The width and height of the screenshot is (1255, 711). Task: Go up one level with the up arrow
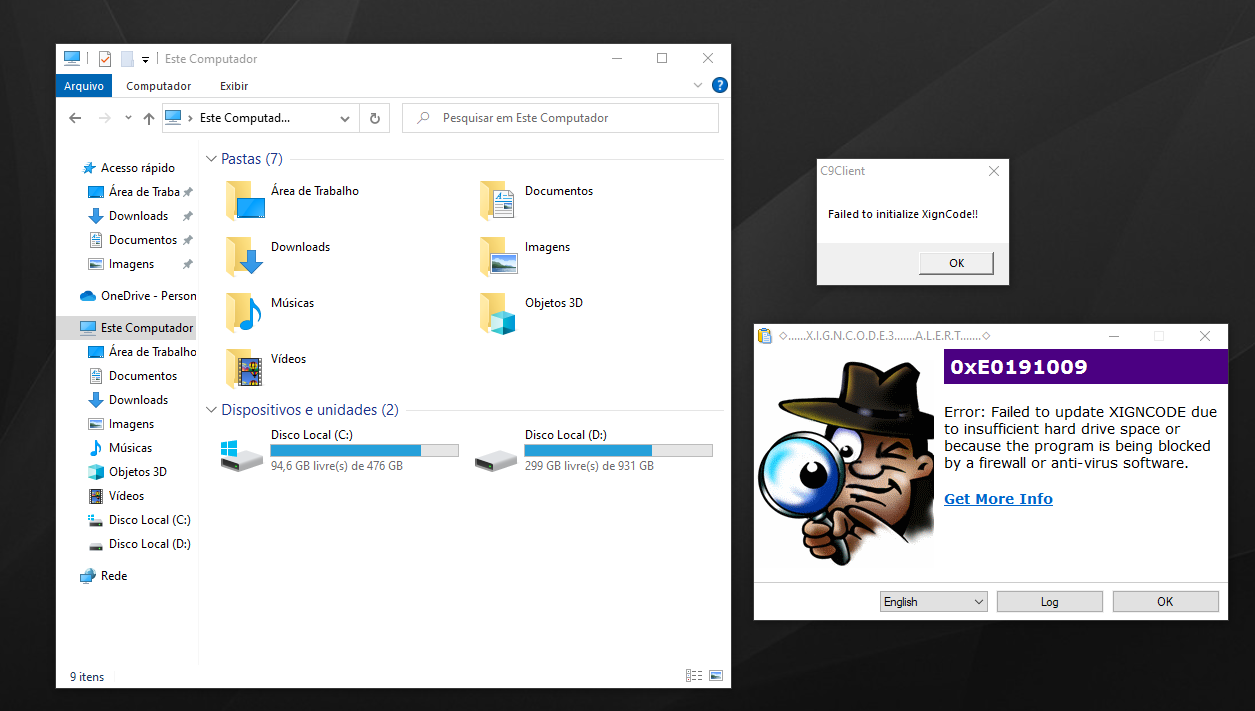[149, 118]
